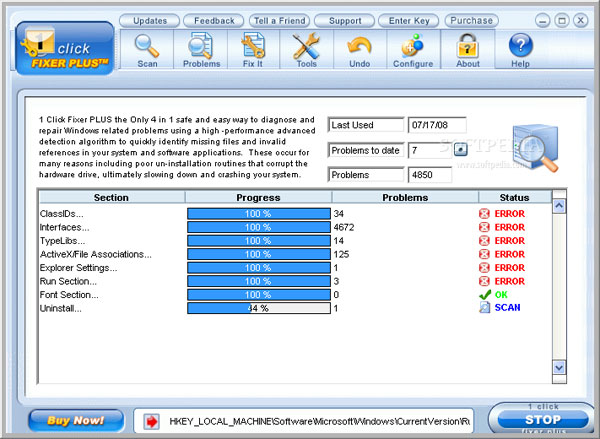Open the Updates menu tab
Screen dimensions: 600x439
(150, 20)
